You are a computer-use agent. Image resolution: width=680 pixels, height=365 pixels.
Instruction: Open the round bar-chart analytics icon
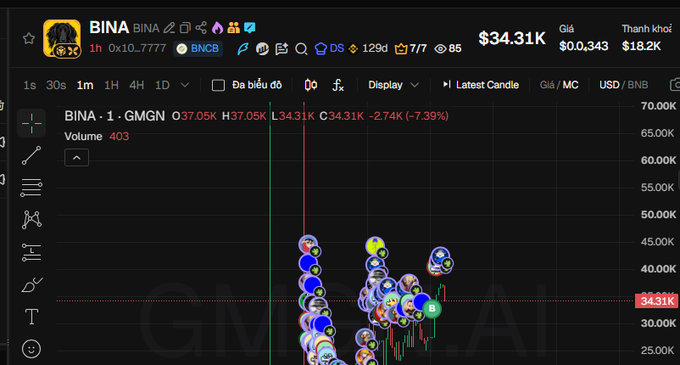262,49
